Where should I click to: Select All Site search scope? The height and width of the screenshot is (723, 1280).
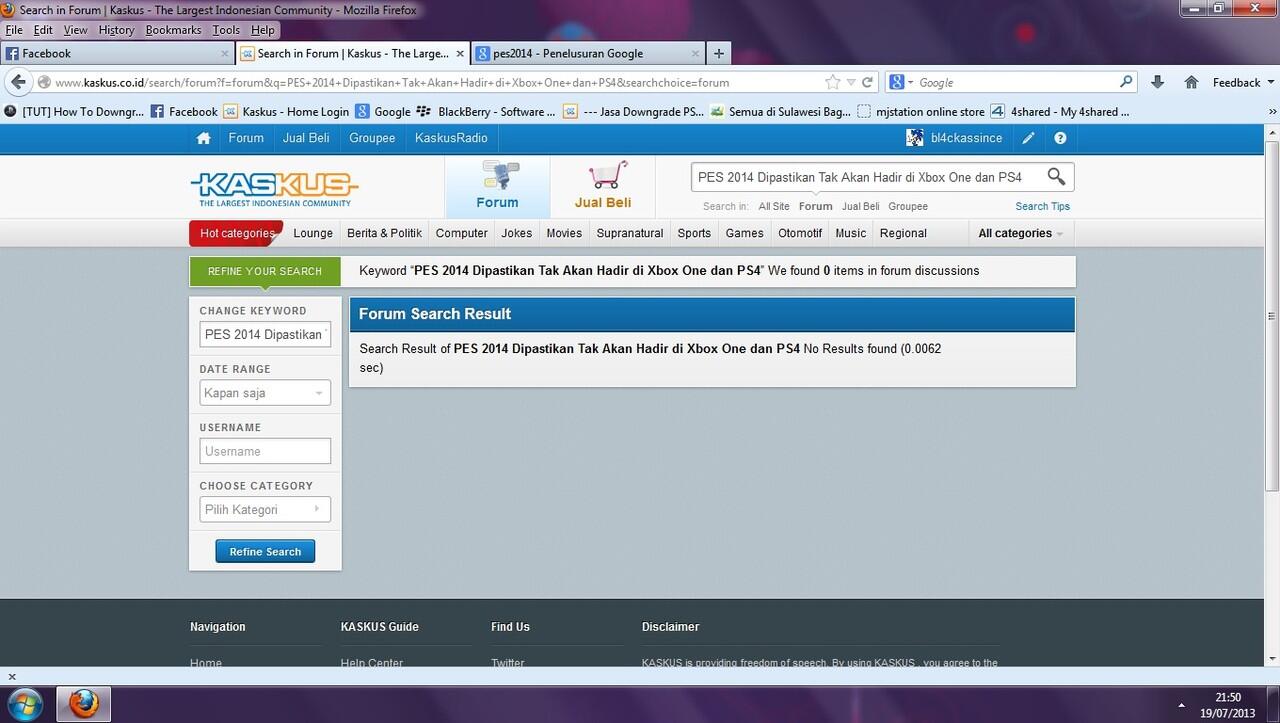pos(774,206)
